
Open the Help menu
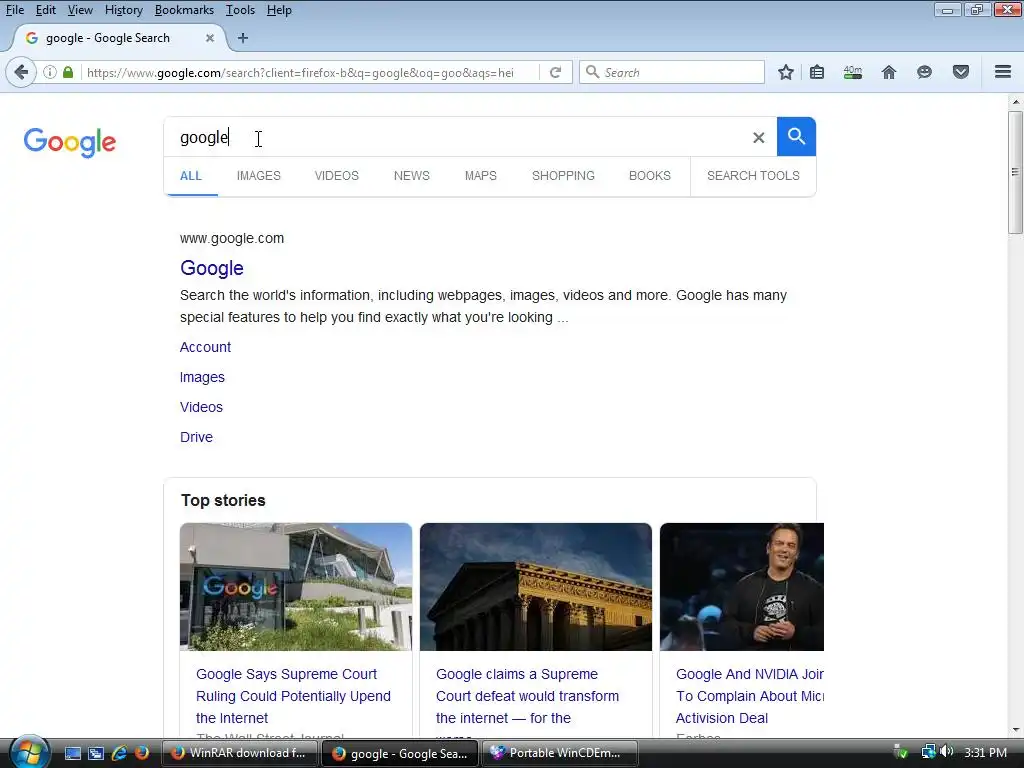[x=279, y=10]
